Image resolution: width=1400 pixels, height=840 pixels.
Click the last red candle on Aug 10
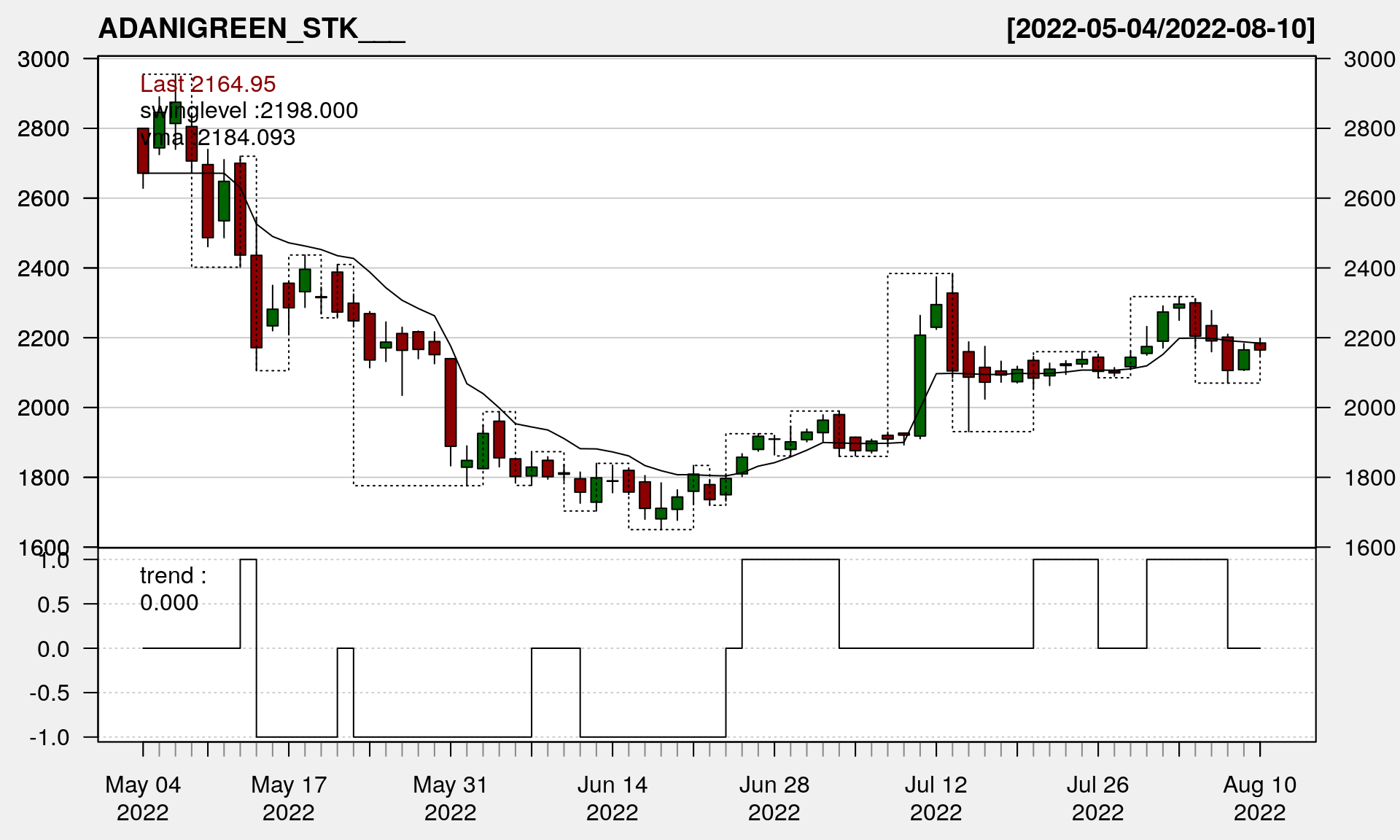pyautogui.click(x=1260, y=346)
